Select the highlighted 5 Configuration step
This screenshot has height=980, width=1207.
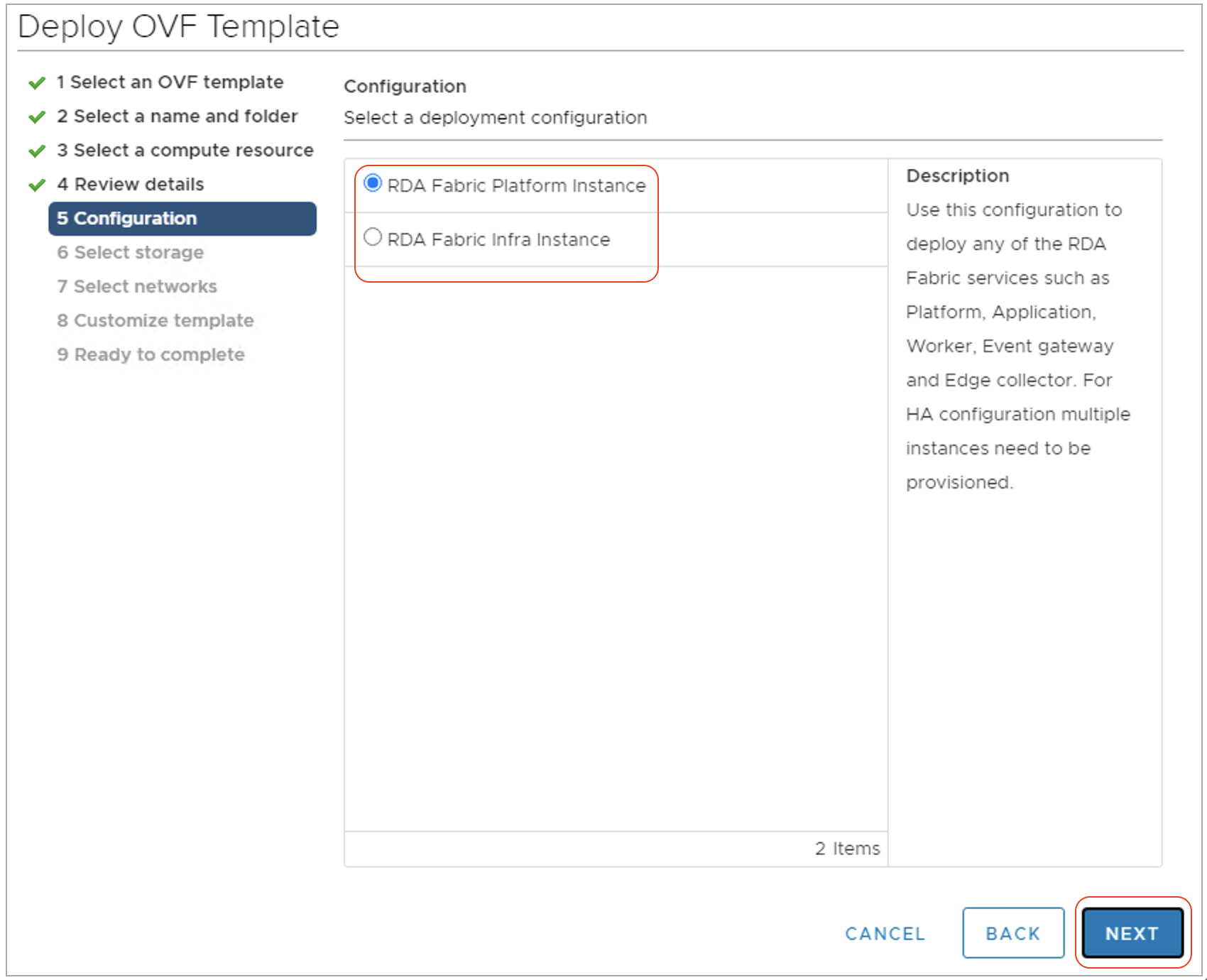pyautogui.click(x=128, y=219)
